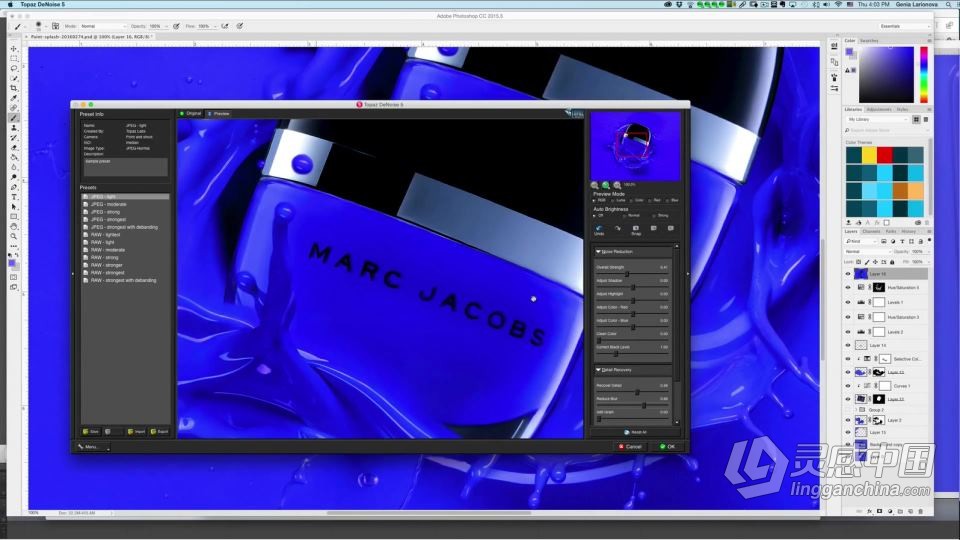
Task: Select JPEG - strongest with debanding preset
Action: (124, 227)
